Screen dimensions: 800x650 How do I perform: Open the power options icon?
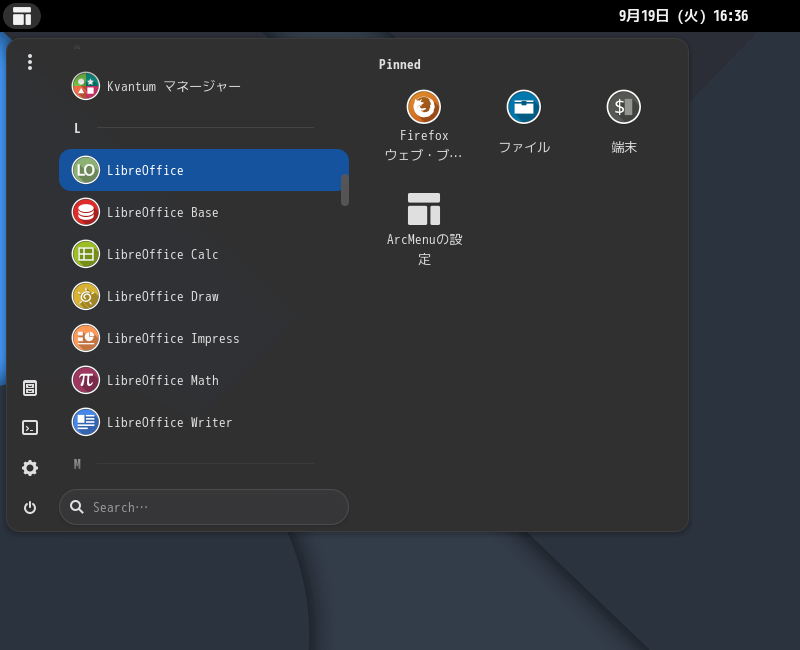pos(30,507)
